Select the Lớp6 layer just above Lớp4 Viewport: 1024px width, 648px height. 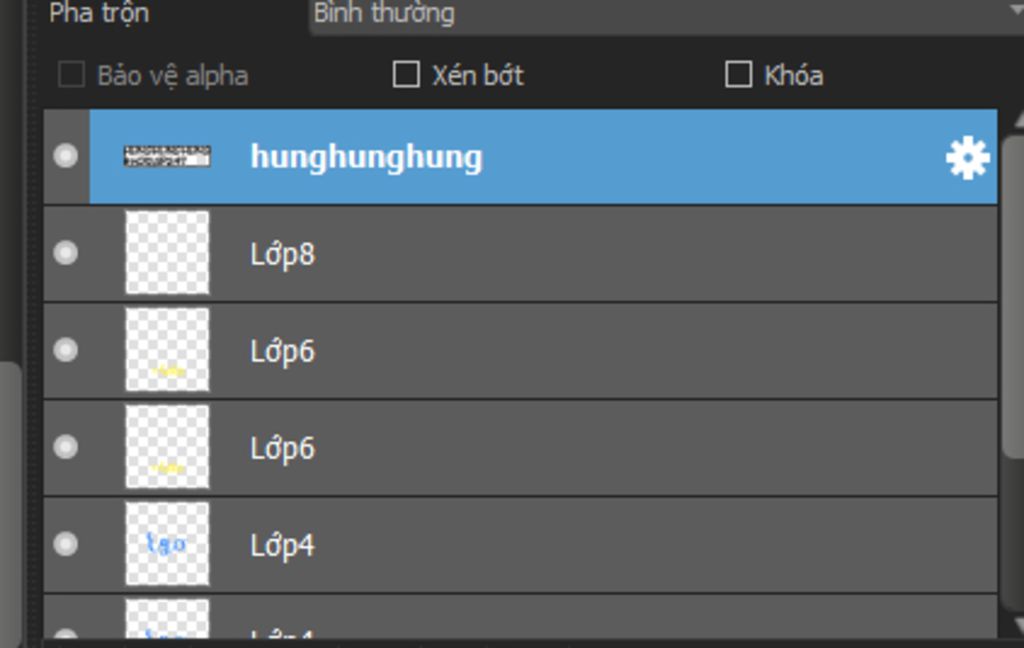coord(283,448)
